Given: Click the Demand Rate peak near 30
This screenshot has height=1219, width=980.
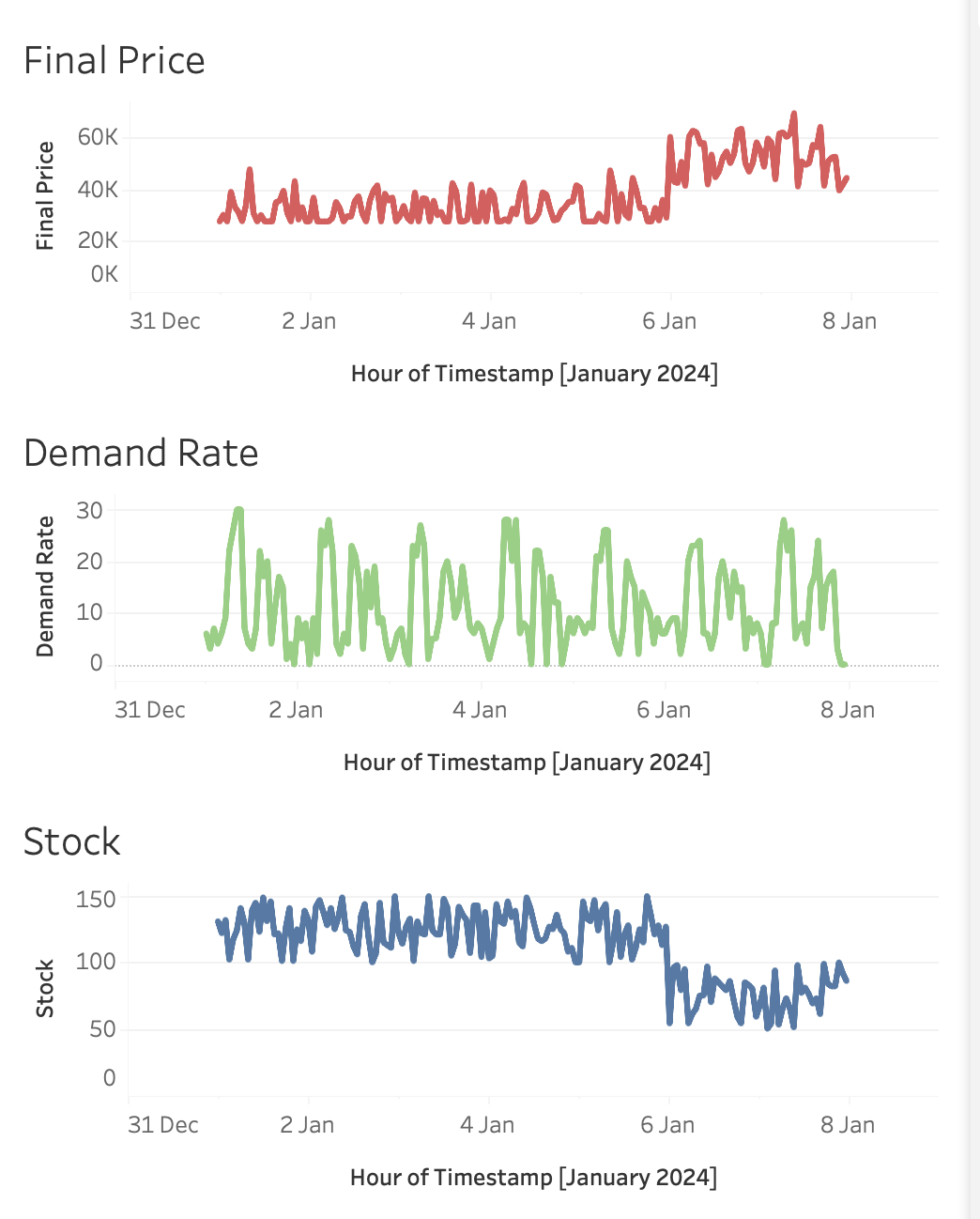Looking at the screenshot, I should pyautogui.click(x=237, y=510).
